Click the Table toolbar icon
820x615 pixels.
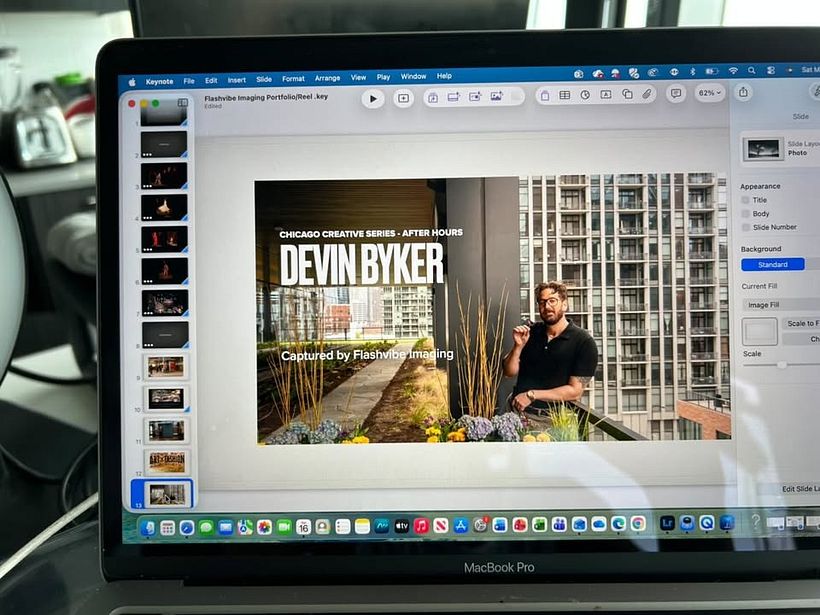[565, 95]
